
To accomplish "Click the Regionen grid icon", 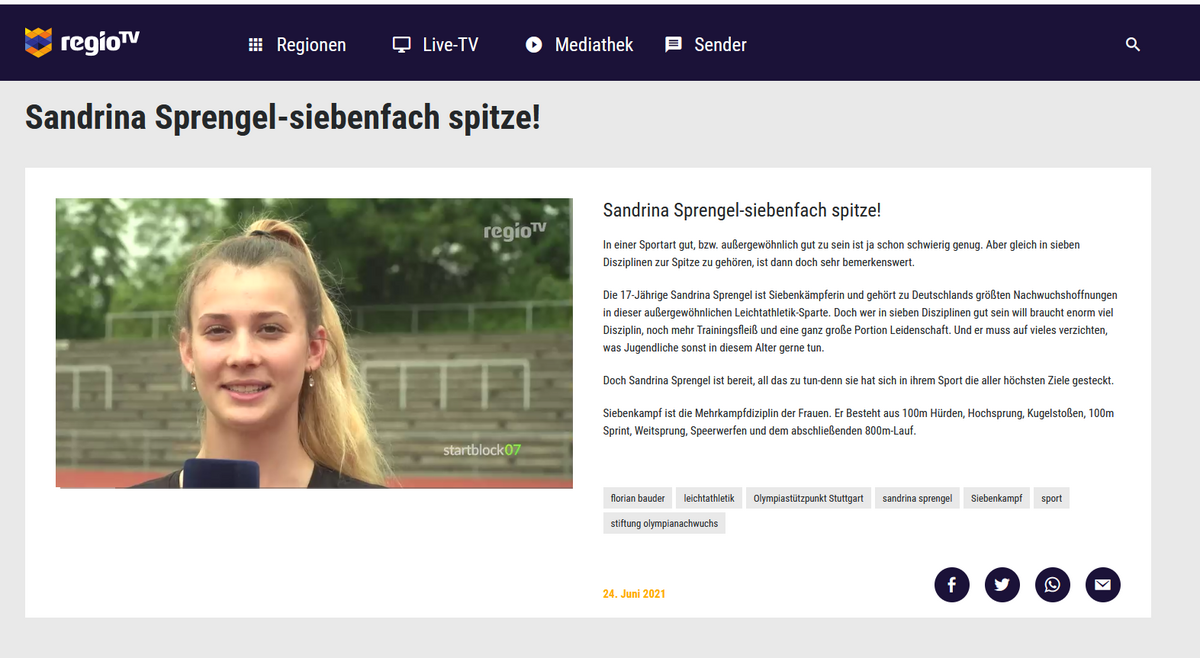I will point(255,45).
